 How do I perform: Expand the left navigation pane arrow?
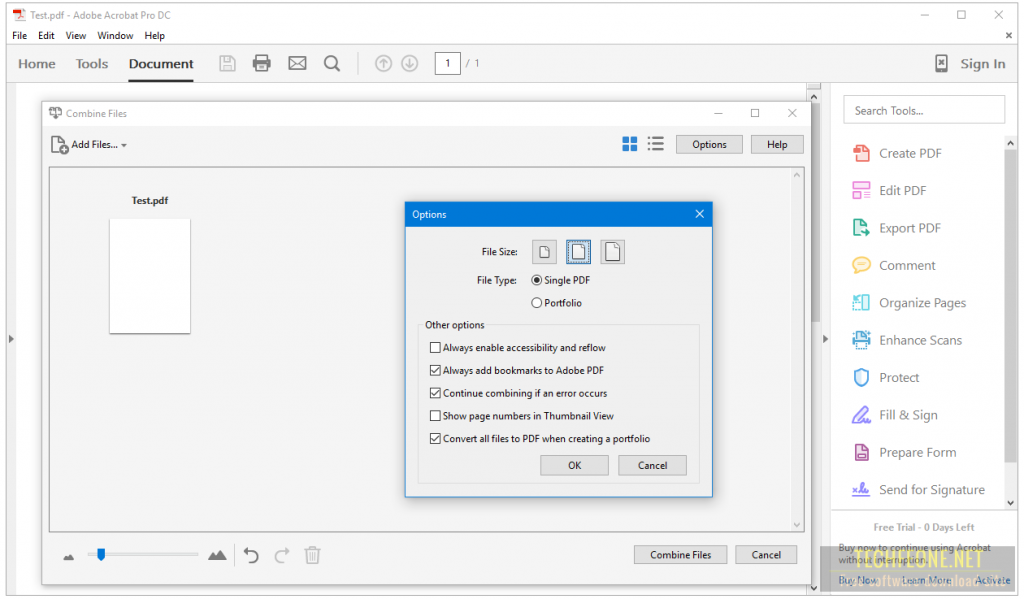click(11, 339)
